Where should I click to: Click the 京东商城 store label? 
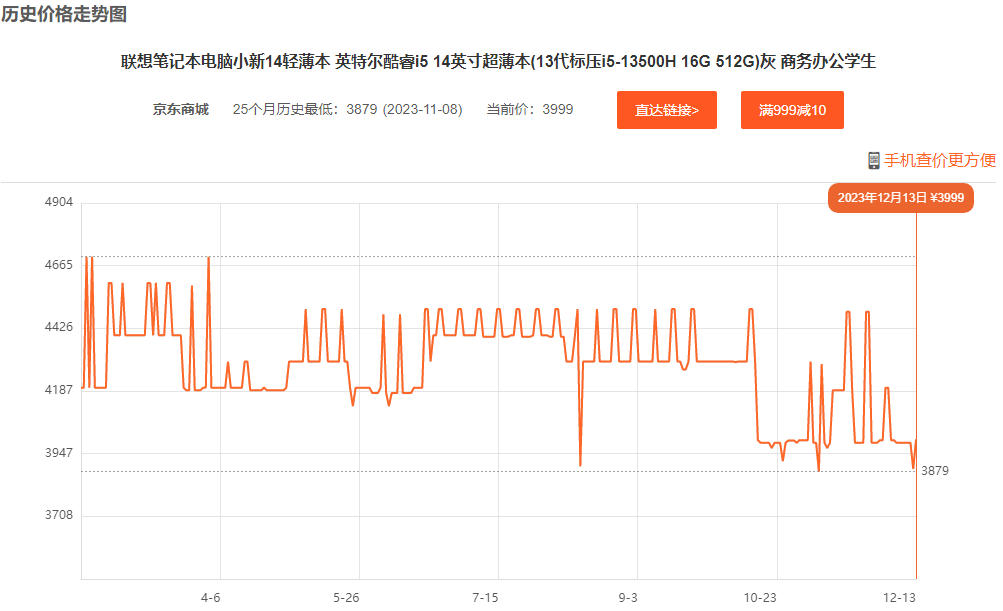(x=180, y=109)
